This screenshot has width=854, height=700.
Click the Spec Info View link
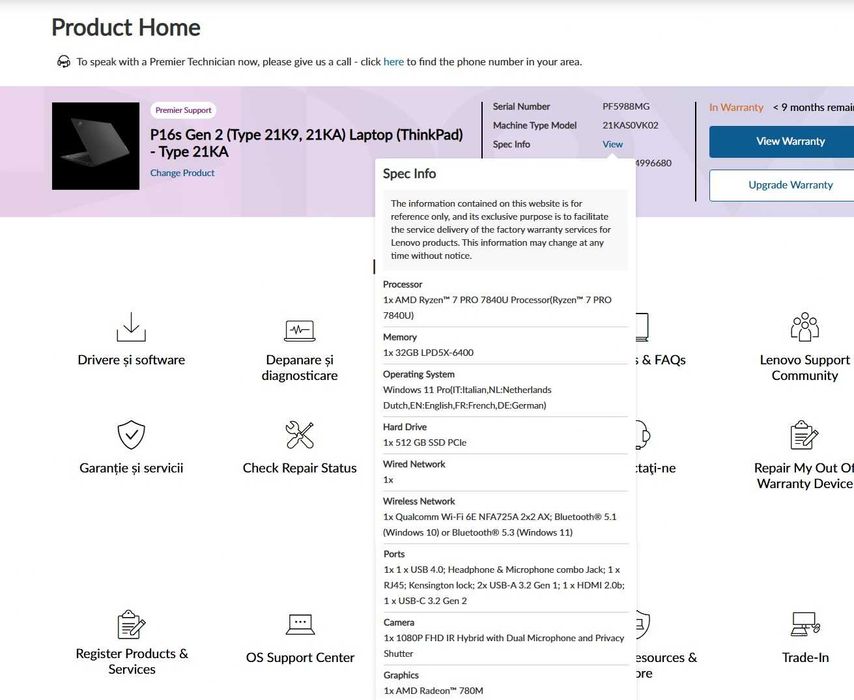coord(612,144)
